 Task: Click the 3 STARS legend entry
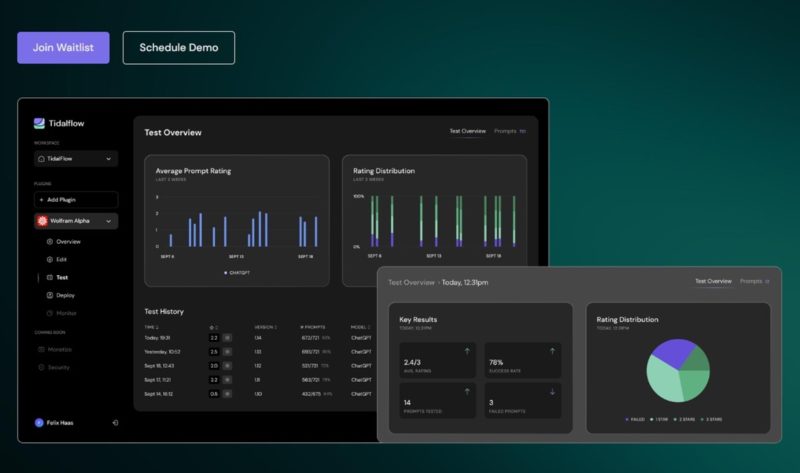(711, 419)
